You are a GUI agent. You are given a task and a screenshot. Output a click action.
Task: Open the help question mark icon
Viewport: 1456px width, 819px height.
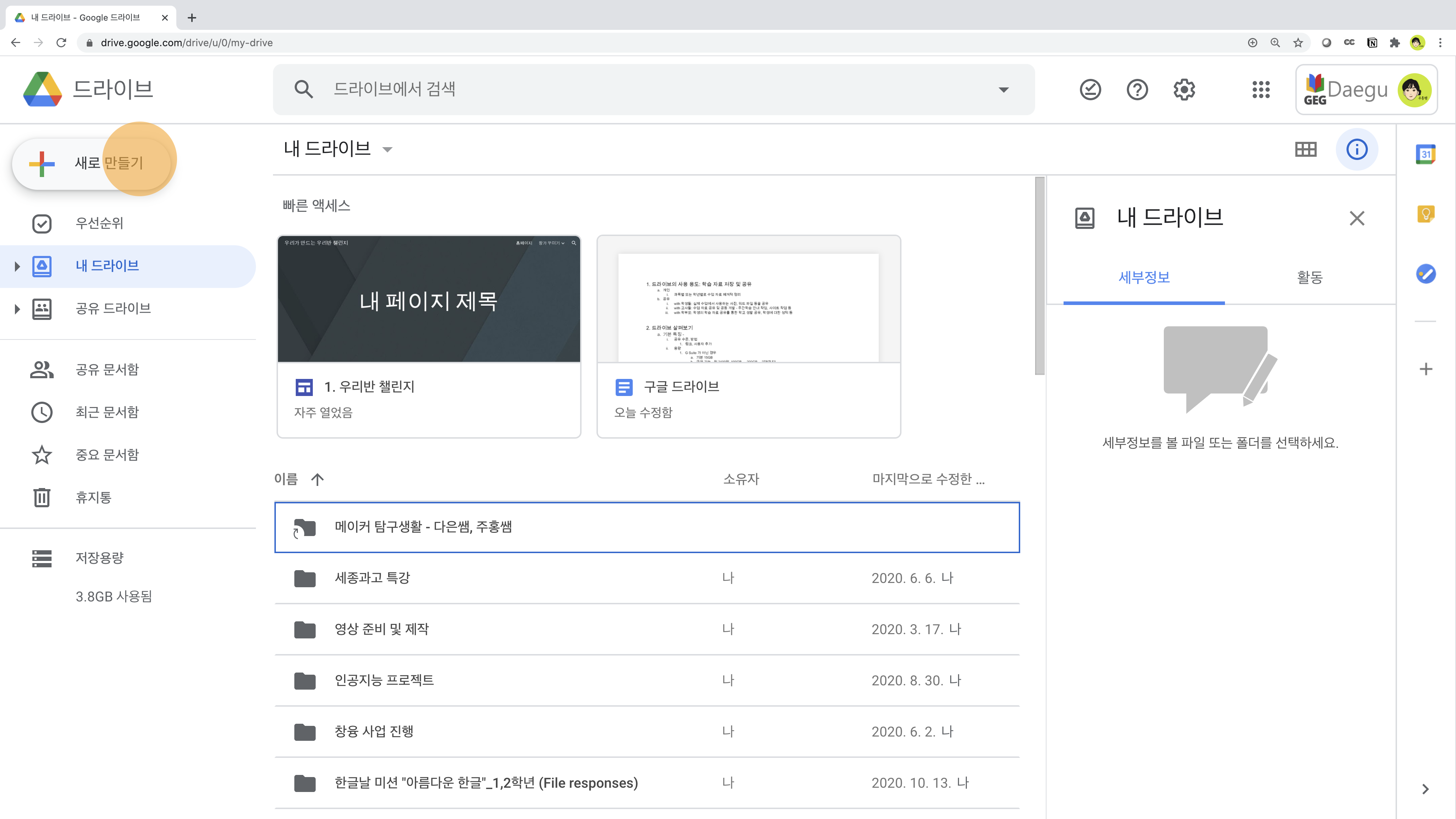[x=1137, y=89]
